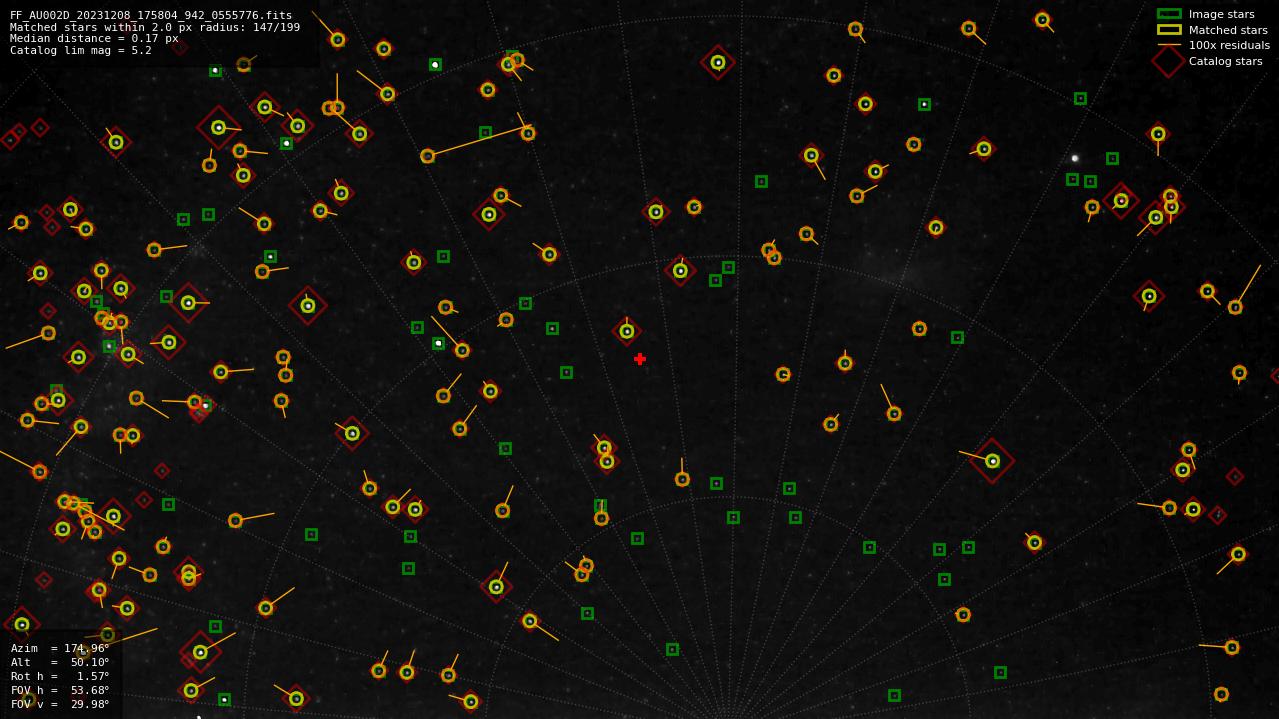Click the 'Azim = 174.96°' readout
The height and width of the screenshot is (719, 1279).
[60, 648]
